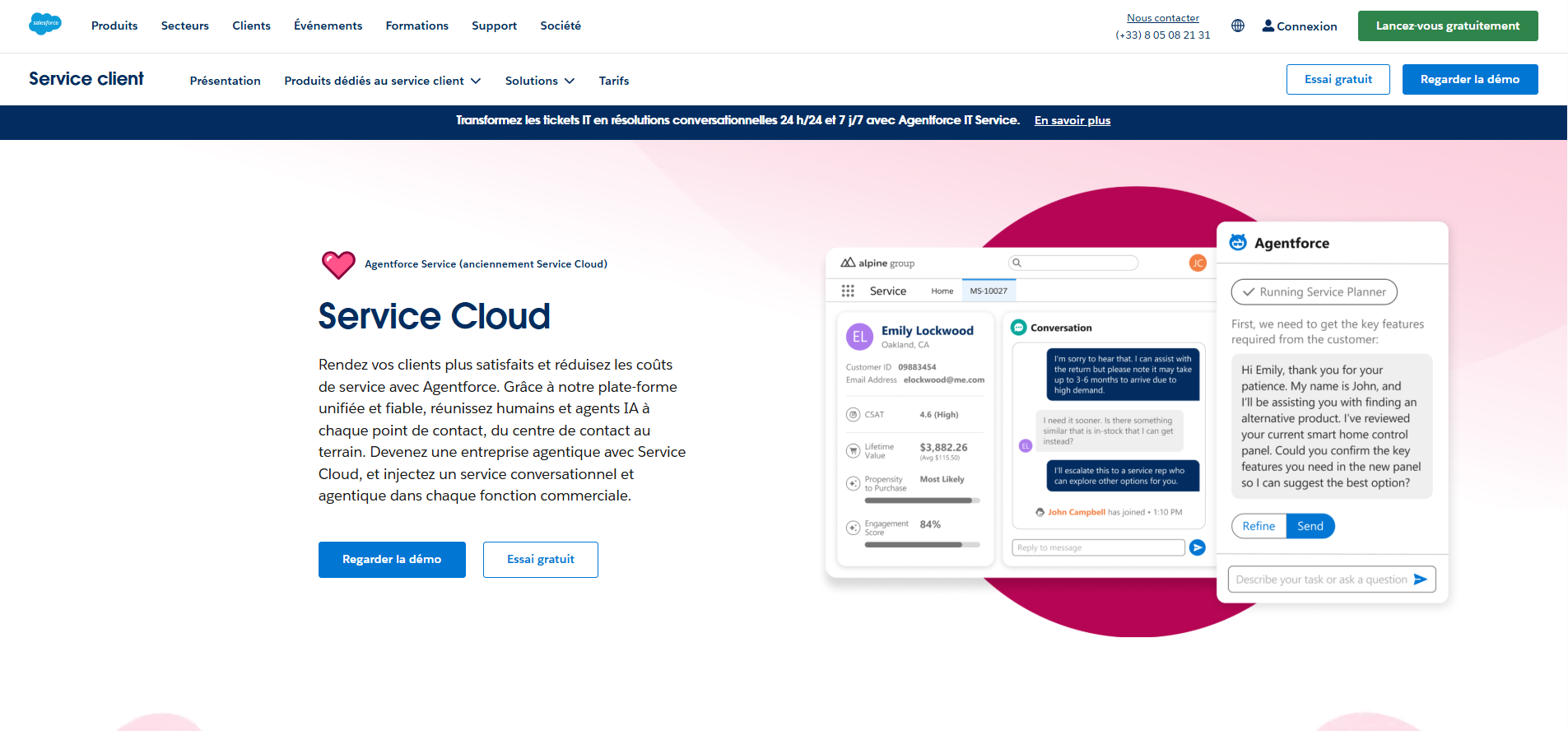Go to the Présentation tab

(x=225, y=81)
